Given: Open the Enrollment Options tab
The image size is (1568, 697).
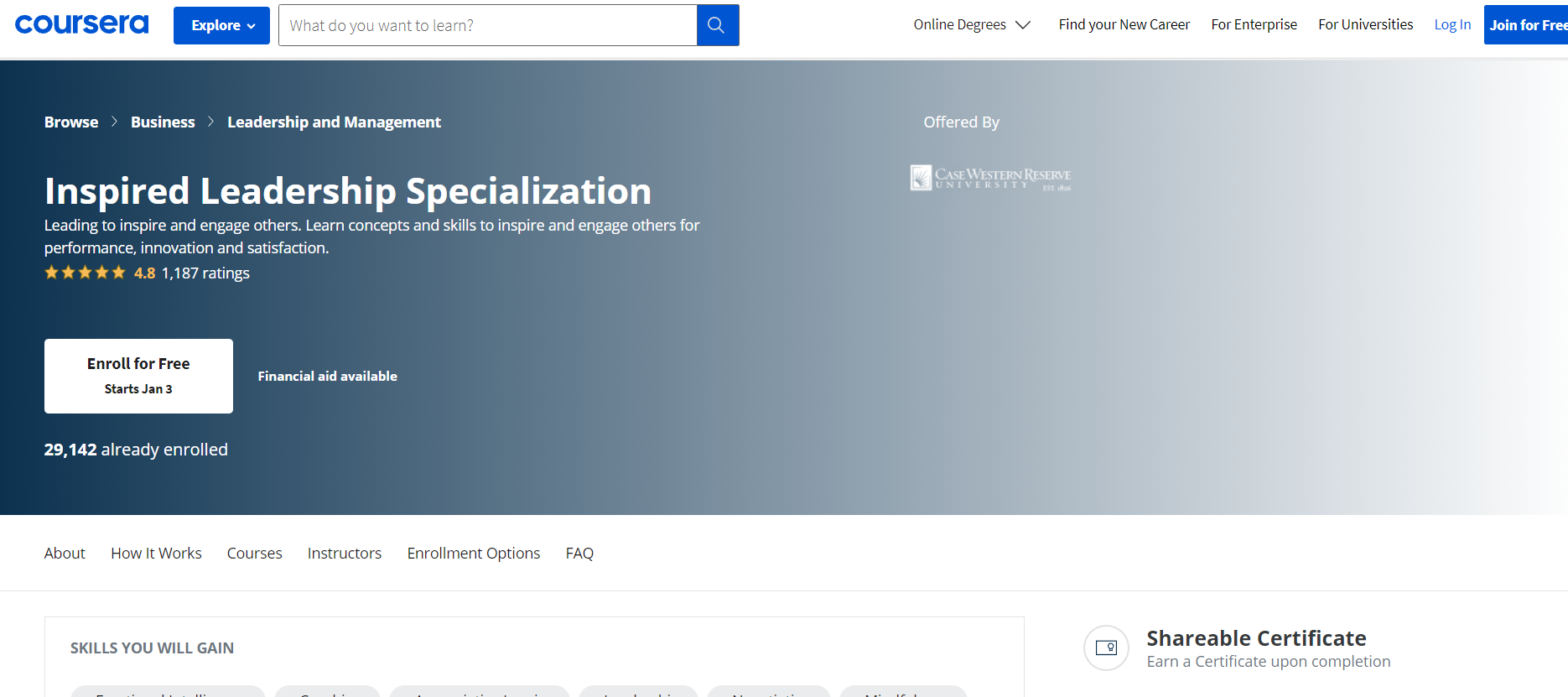Looking at the screenshot, I should (474, 553).
